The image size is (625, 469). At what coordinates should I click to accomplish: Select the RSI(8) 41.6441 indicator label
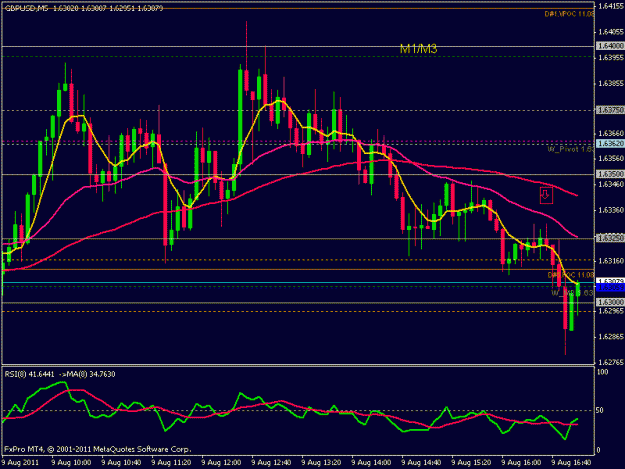[x=29, y=374]
